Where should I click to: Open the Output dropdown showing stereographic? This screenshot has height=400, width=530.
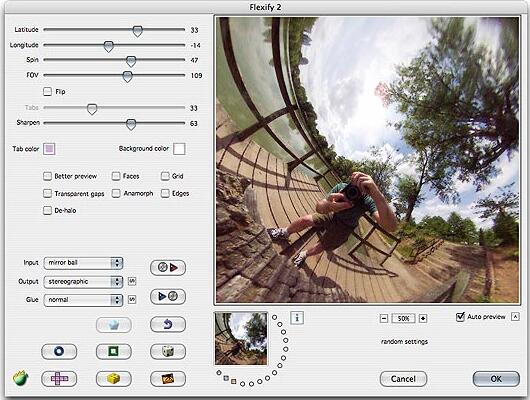[x=83, y=282]
